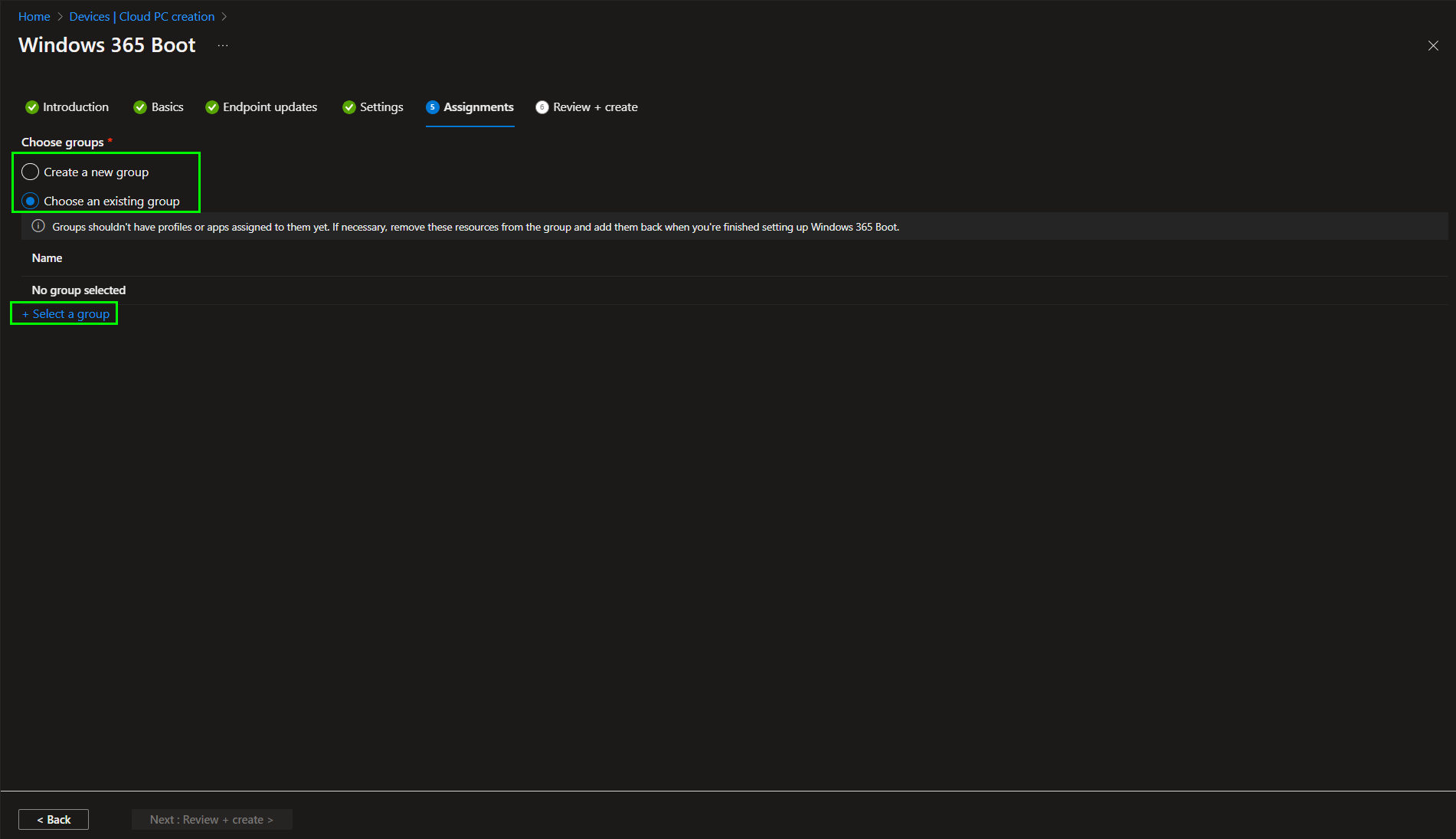Select the Choose an existing group radio
Screen dimensions: 1456x839
[x=31, y=201]
